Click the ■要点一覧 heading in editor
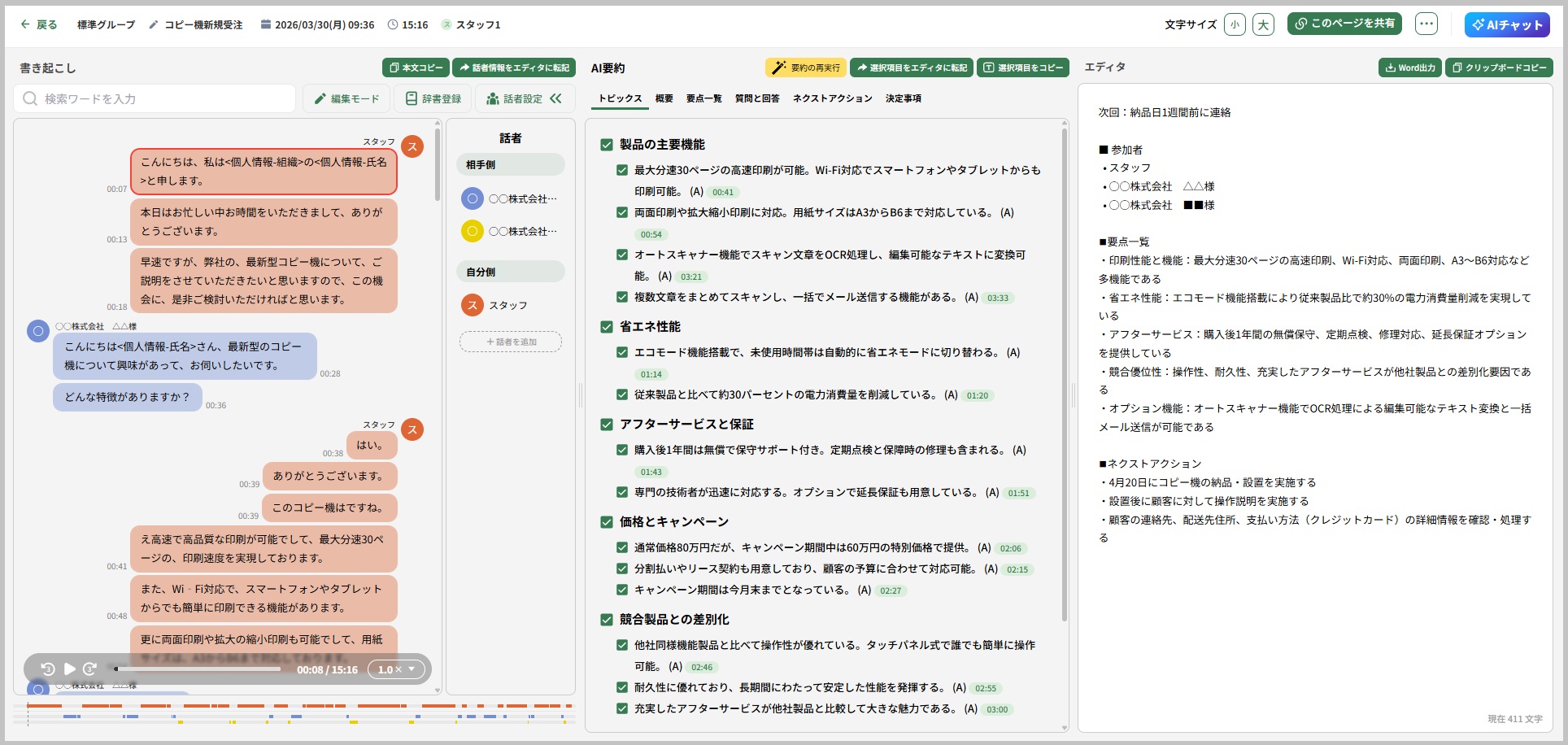 pyautogui.click(x=1124, y=242)
